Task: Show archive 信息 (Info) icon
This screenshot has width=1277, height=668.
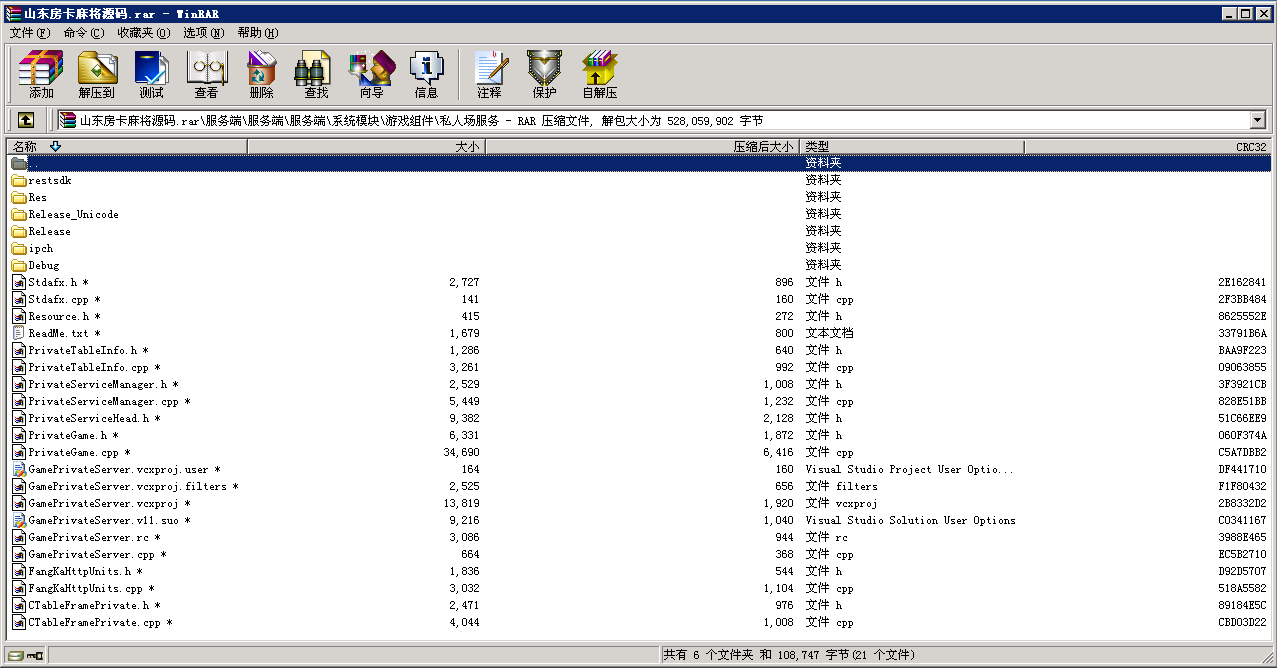Action: (x=426, y=74)
